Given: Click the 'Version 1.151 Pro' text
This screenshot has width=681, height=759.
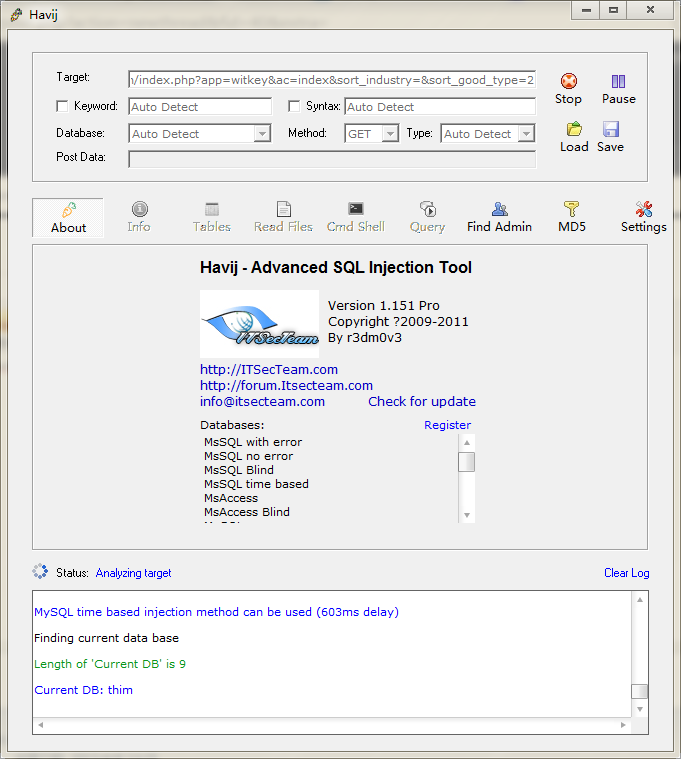Looking at the screenshot, I should [384, 305].
